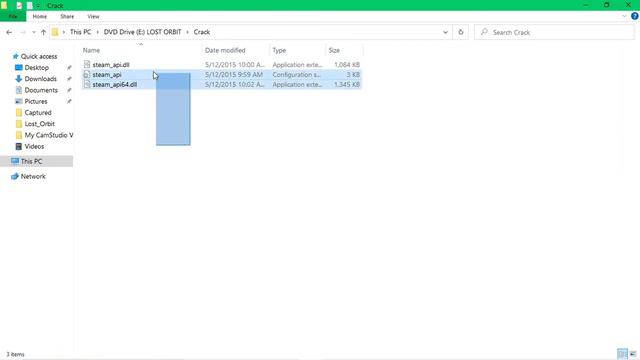Click the Videos film icon

click(x=18, y=146)
